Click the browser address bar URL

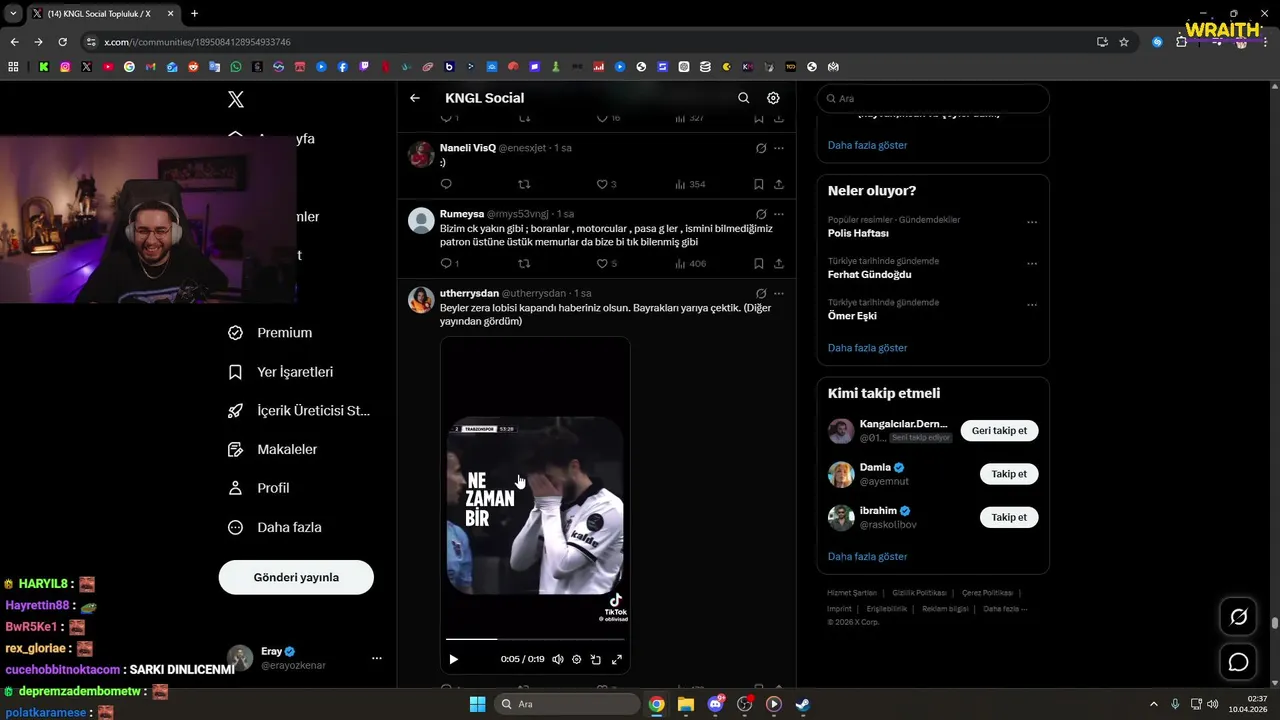point(197,42)
